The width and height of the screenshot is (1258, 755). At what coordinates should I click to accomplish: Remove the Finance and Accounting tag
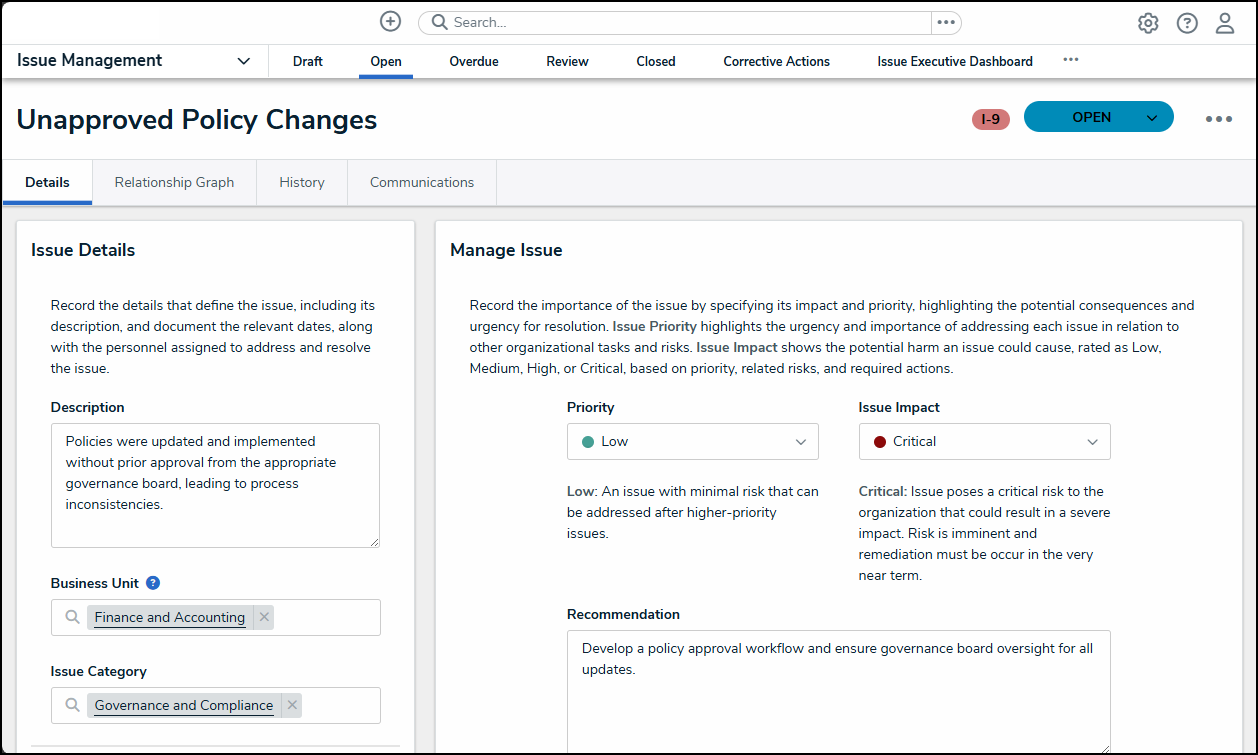(x=264, y=617)
